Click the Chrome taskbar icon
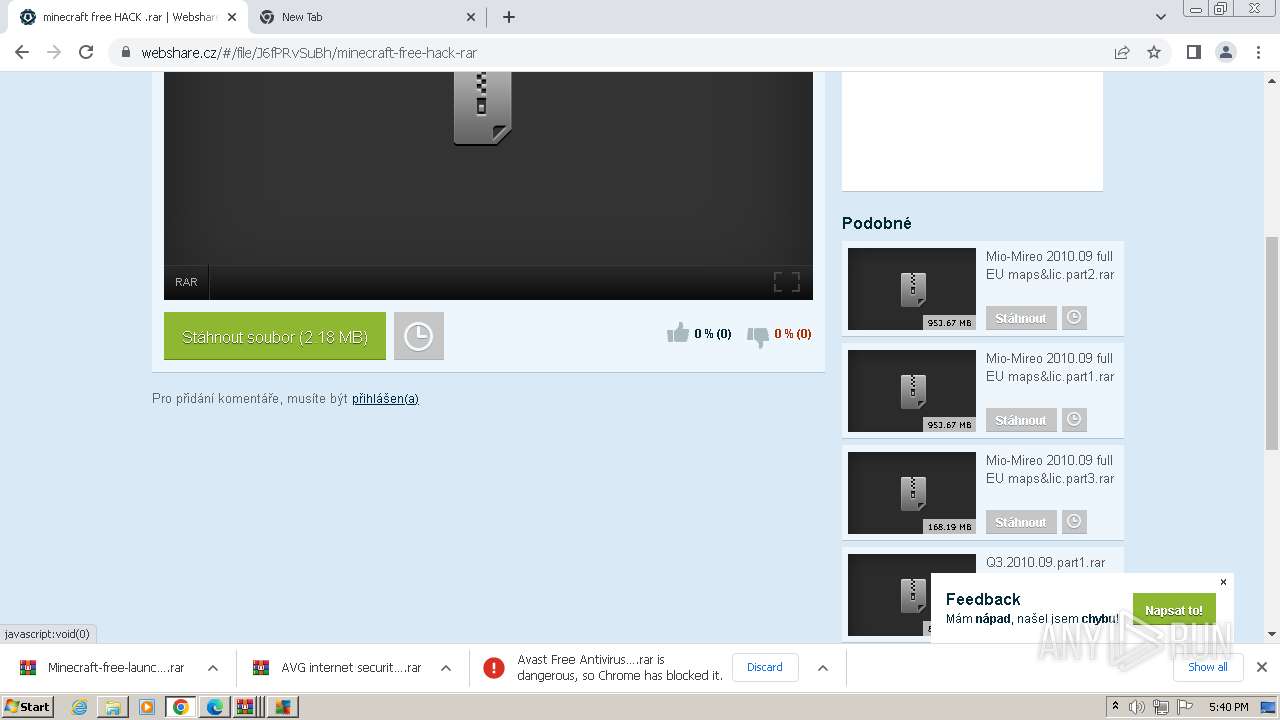 pos(181,707)
